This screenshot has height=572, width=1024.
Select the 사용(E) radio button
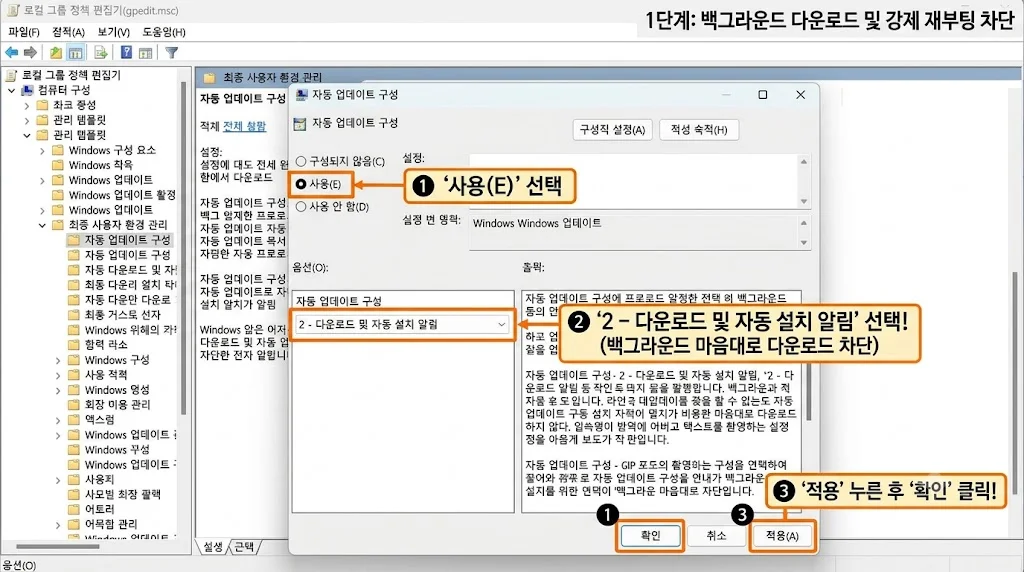click(301, 184)
